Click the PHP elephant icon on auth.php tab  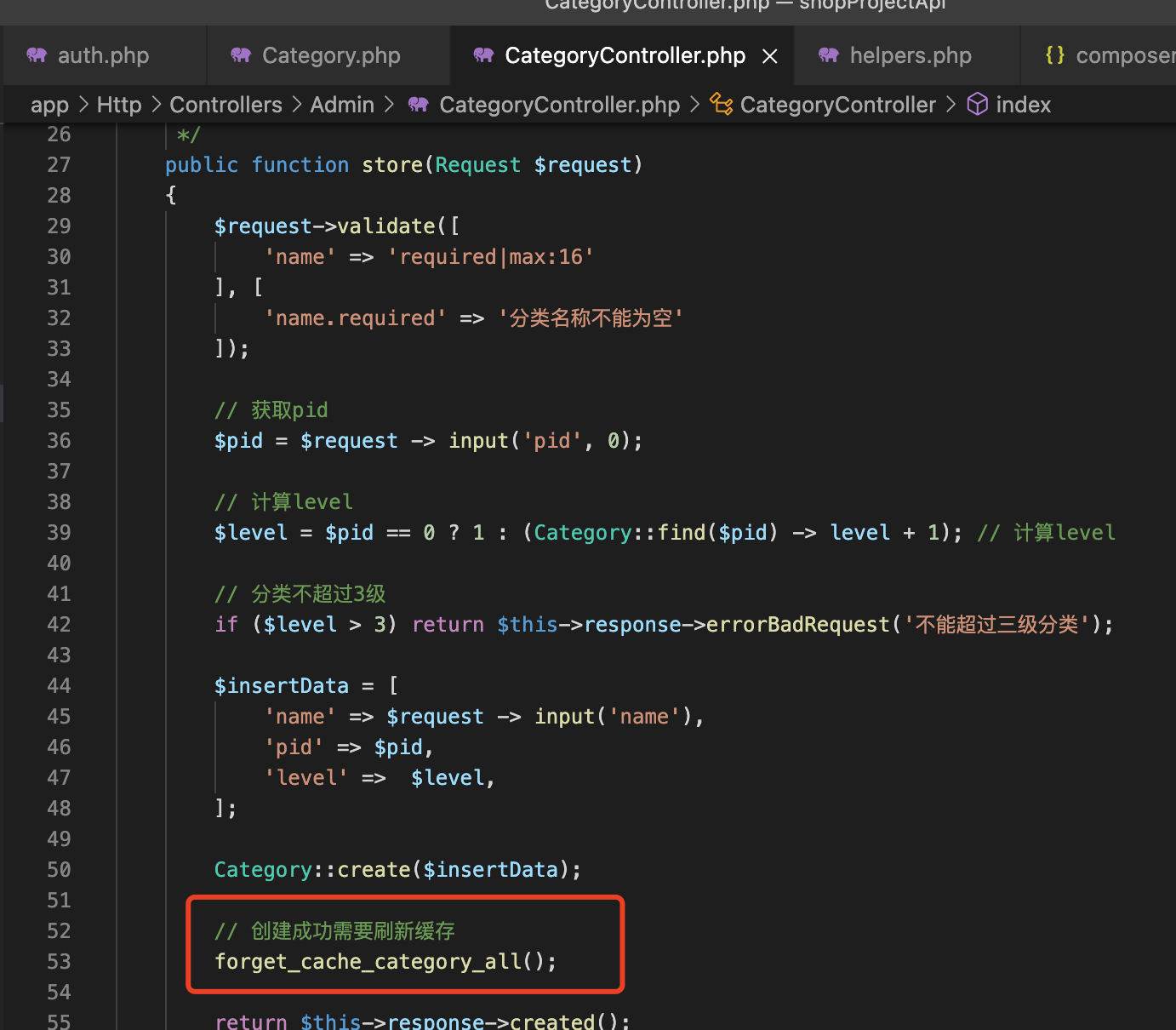click(37, 55)
